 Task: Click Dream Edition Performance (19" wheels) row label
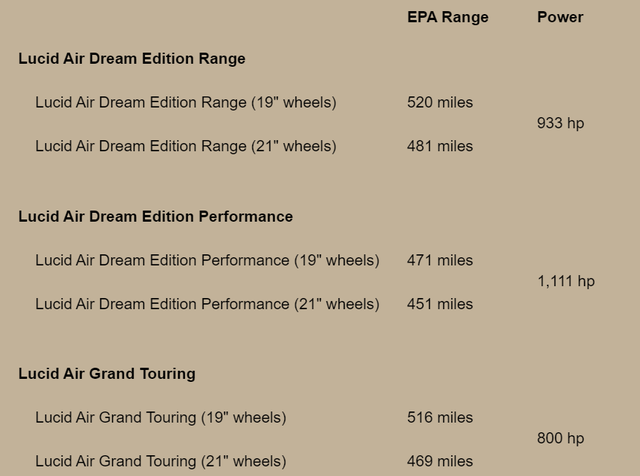pos(207,260)
